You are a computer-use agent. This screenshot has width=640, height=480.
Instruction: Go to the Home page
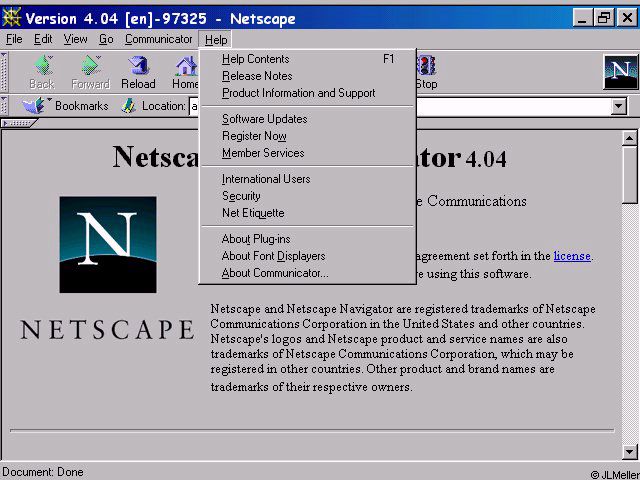[x=185, y=72]
